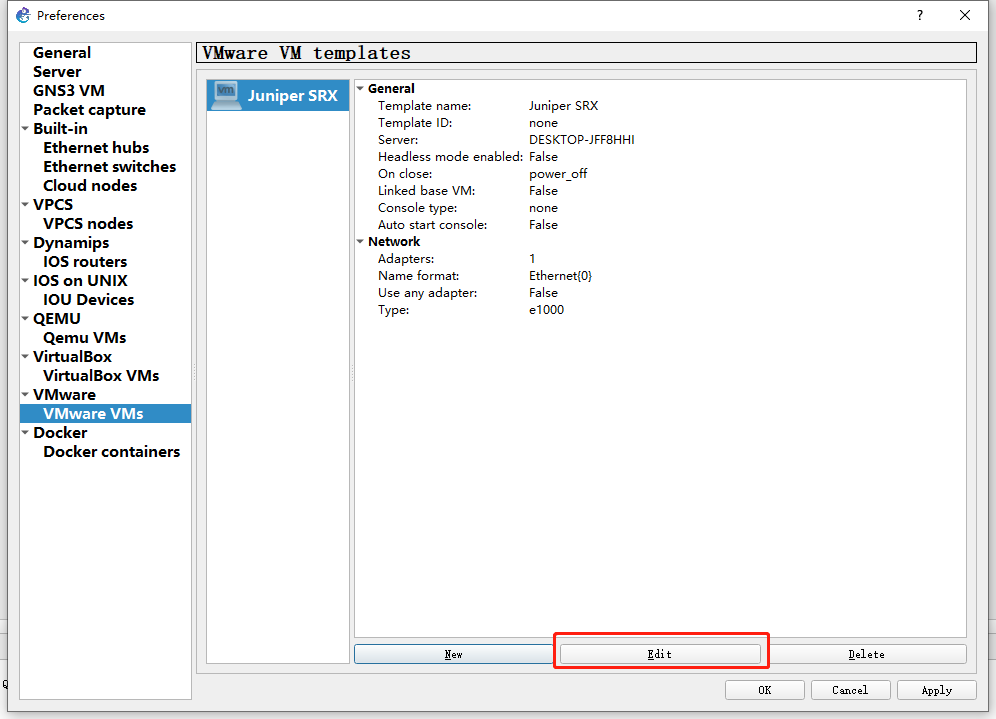Viewport: 996px width, 719px height.
Task: Click the Use any adapter row label
Action: coord(427,293)
